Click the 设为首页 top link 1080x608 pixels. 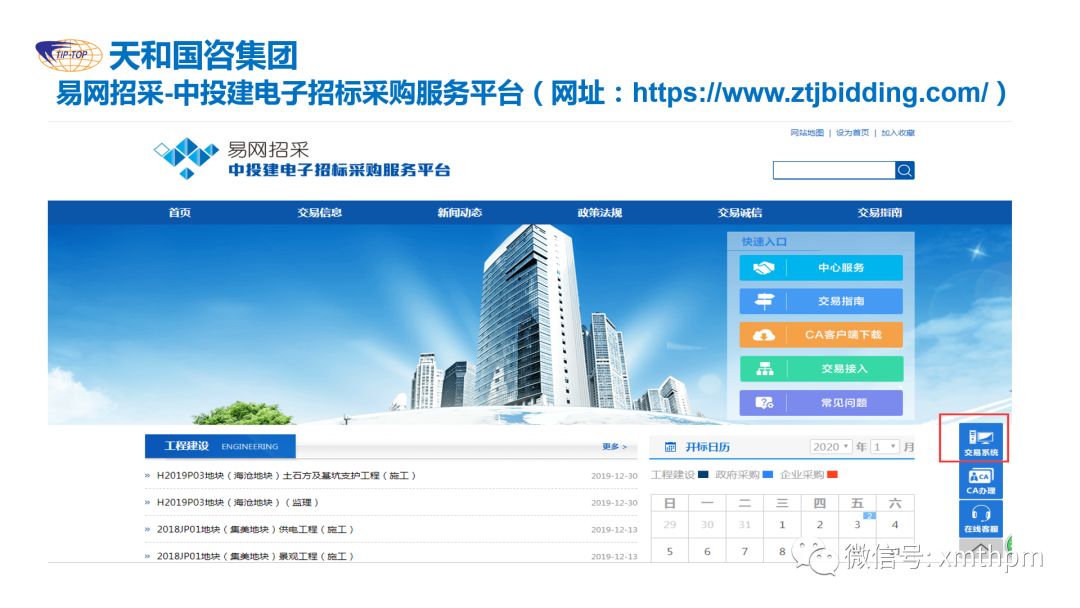tap(852, 133)
